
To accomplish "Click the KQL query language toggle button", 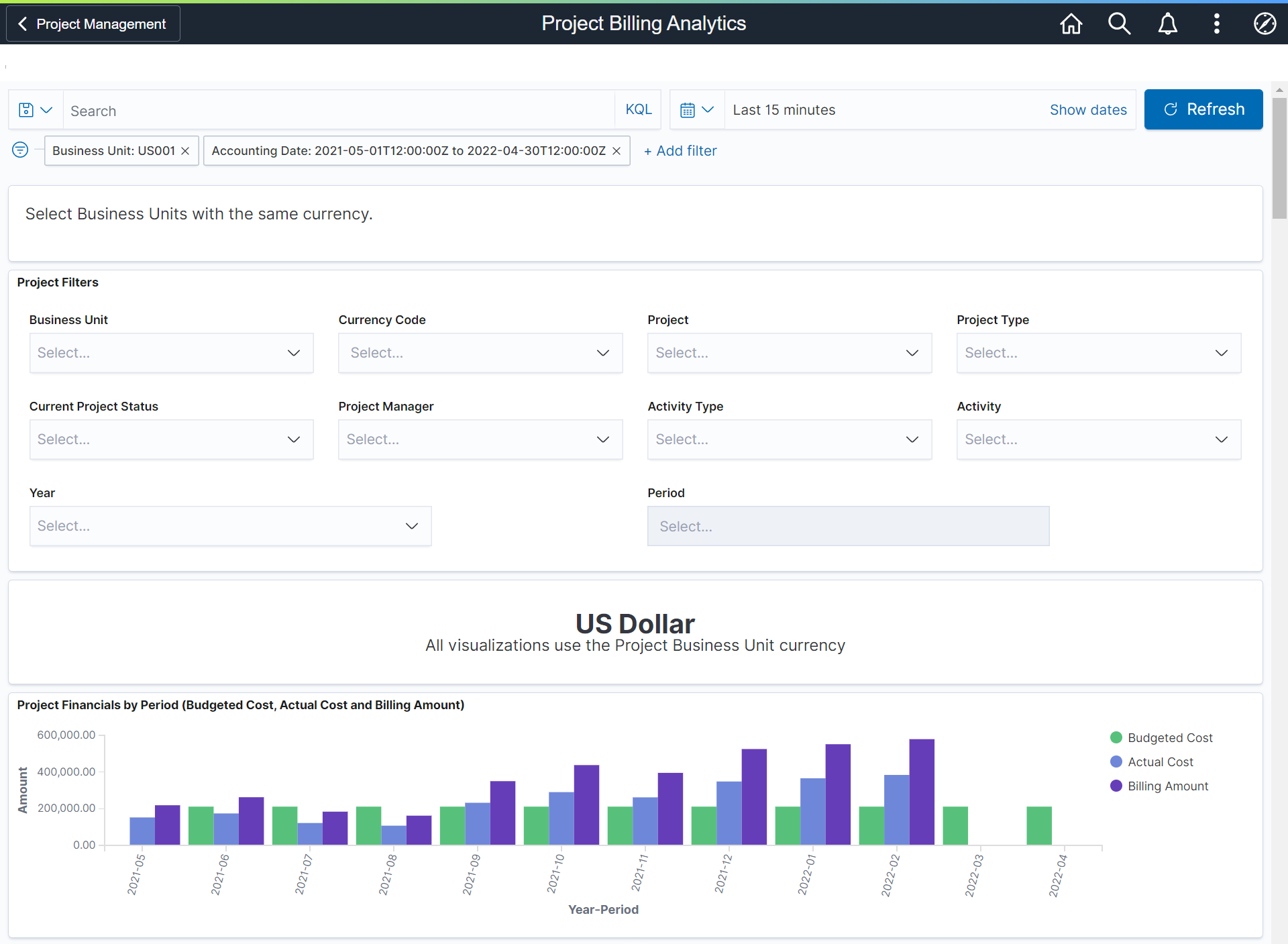I will point(637,110).
